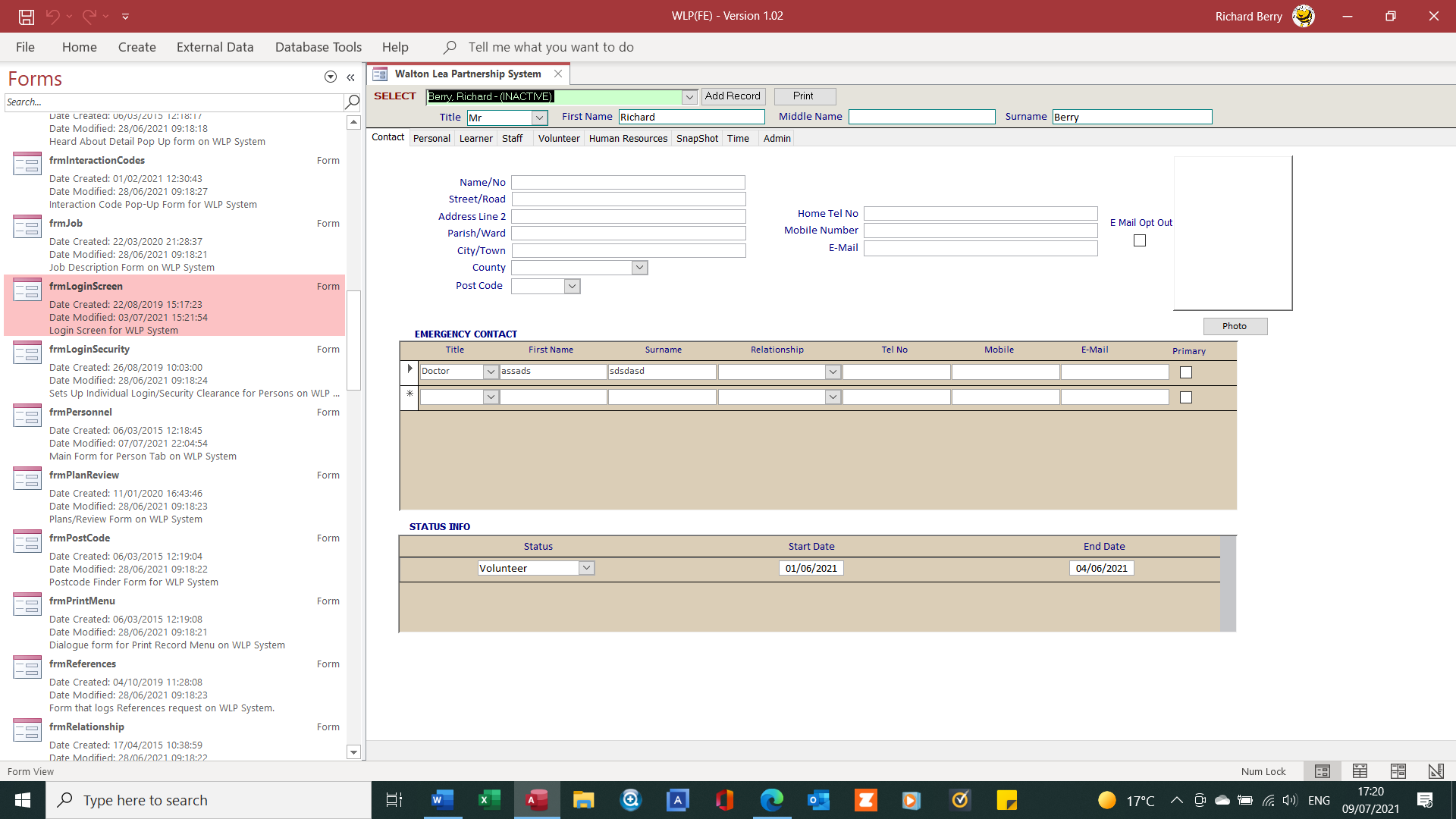The width and height of the screenshot is (1456, 819).
Task: Open Excel from the taskbar
Action: click(490, 800)
